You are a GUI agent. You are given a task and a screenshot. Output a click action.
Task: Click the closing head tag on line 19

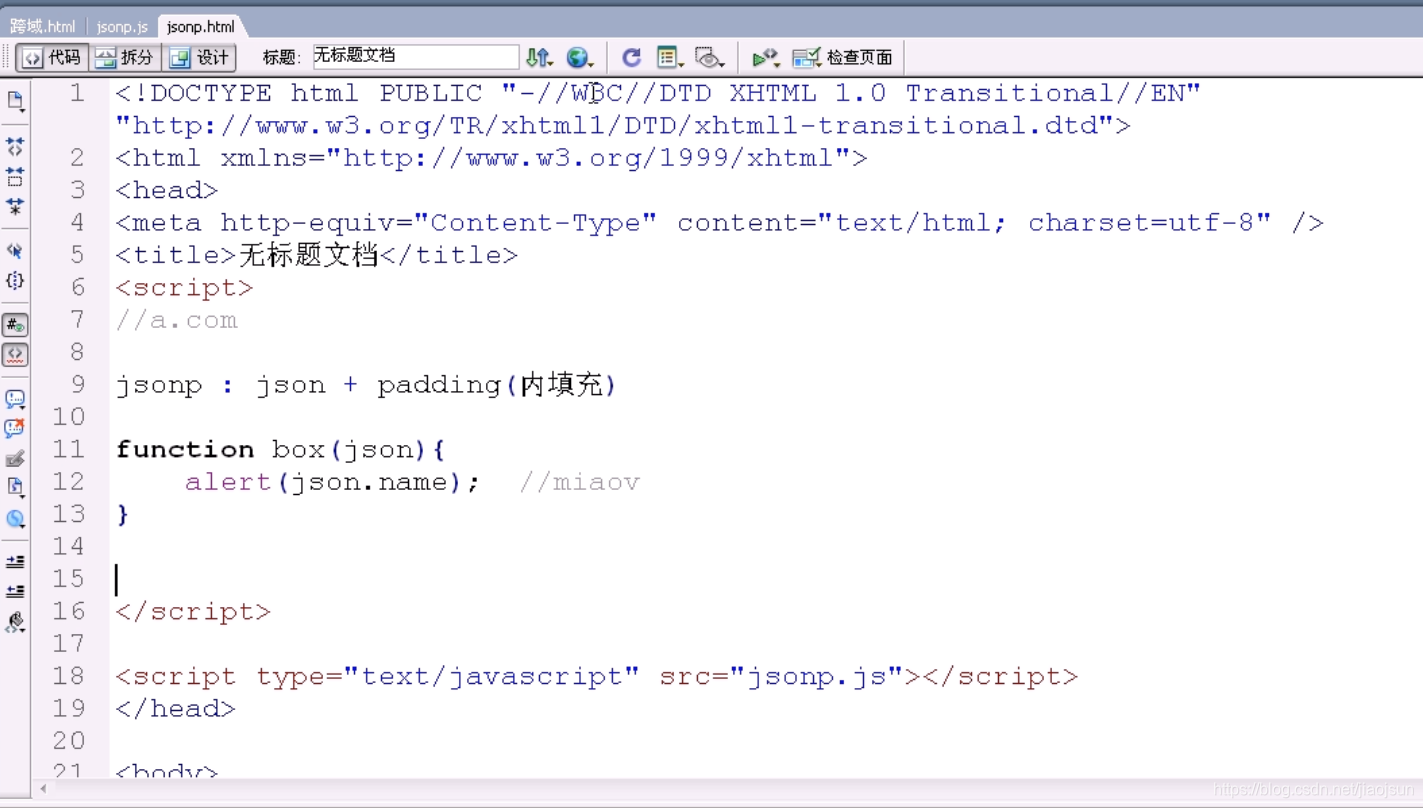175,709
